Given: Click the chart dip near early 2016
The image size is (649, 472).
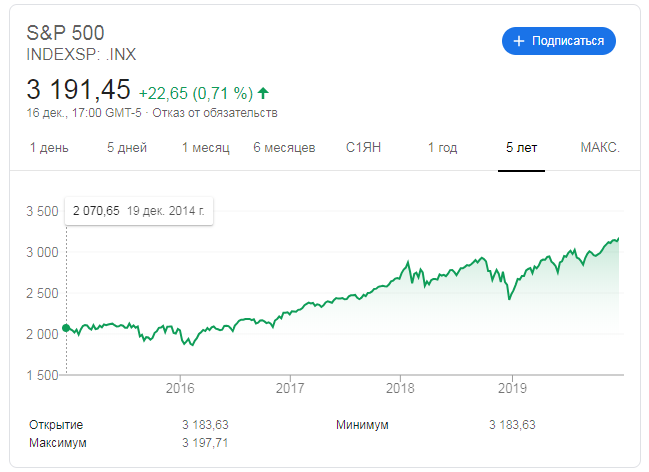Looking at the screenshot, I should (192, 344).
